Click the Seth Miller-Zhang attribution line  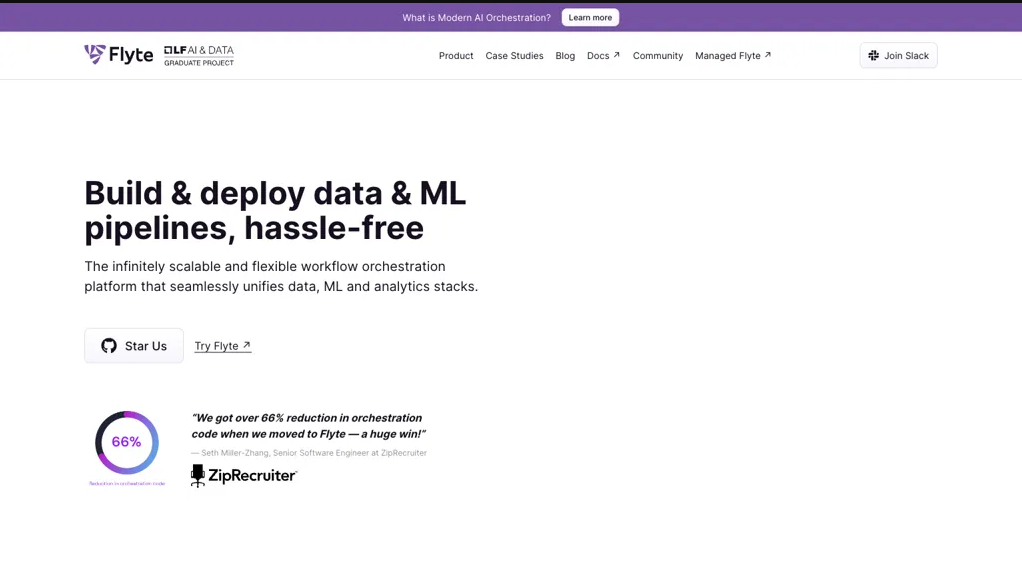point(309,453)
